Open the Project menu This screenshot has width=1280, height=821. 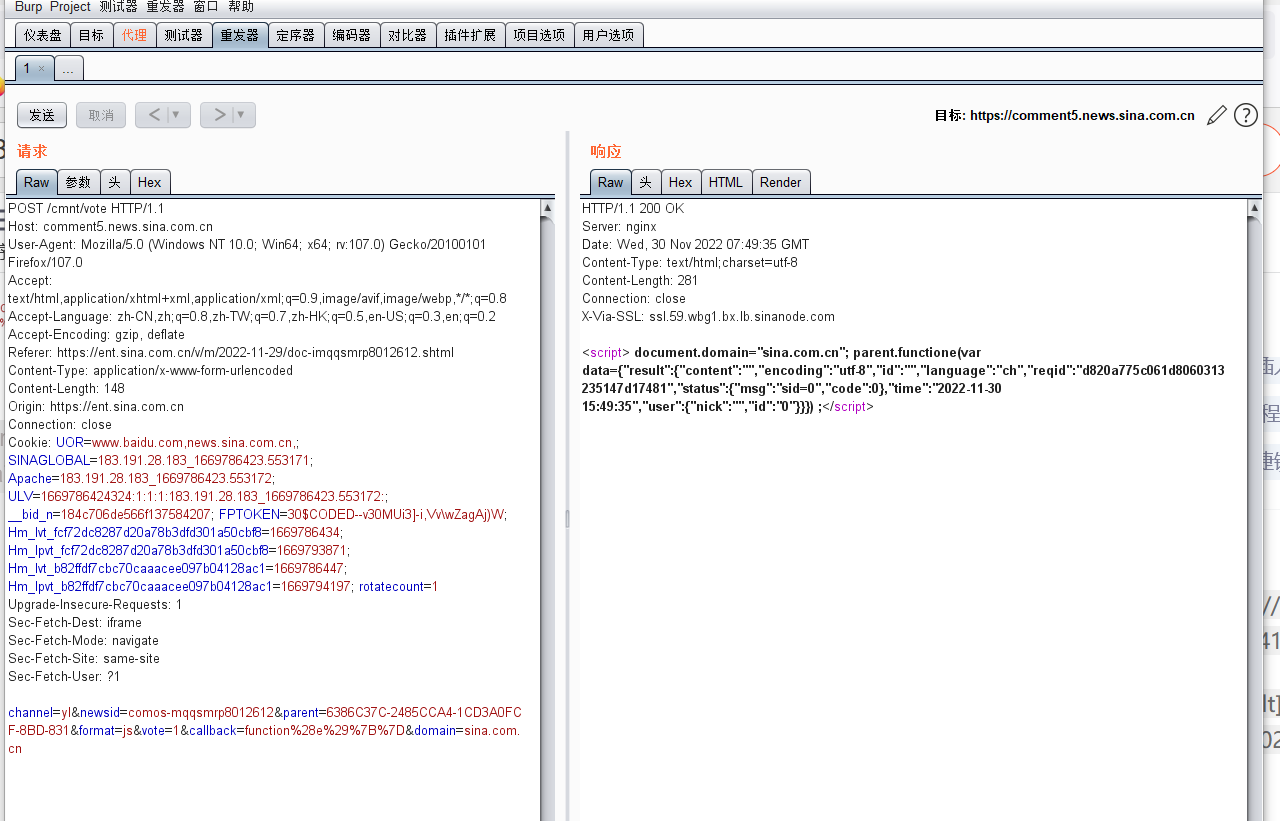click(x=70, y=7)
